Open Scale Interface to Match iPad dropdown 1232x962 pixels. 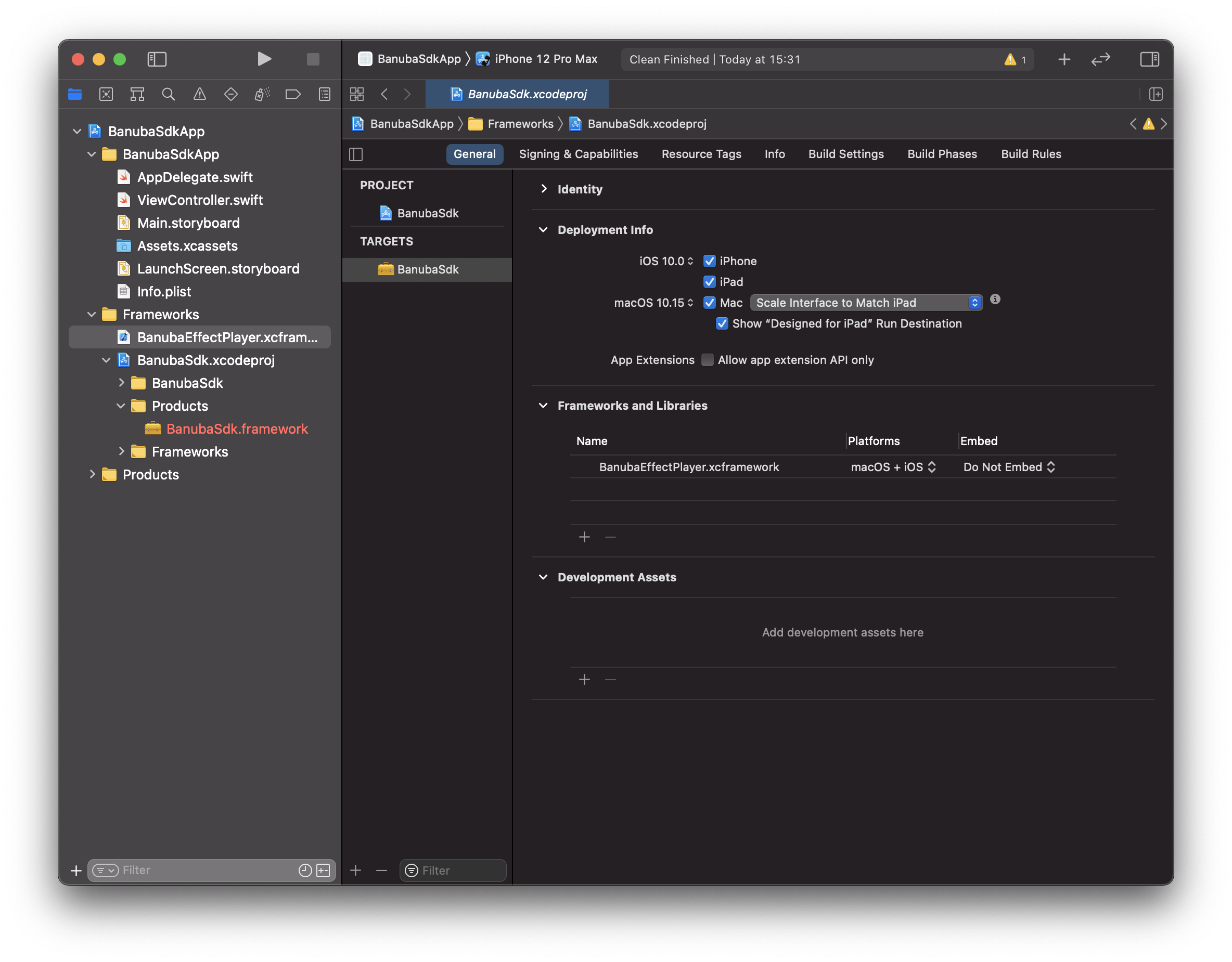(866, 303)
